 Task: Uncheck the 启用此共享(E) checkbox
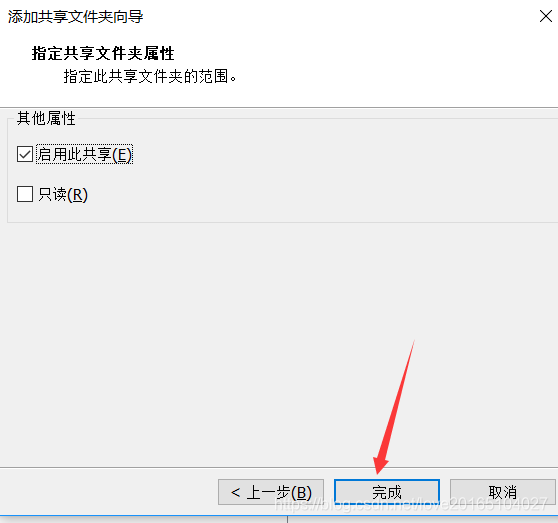coord(25,154)
